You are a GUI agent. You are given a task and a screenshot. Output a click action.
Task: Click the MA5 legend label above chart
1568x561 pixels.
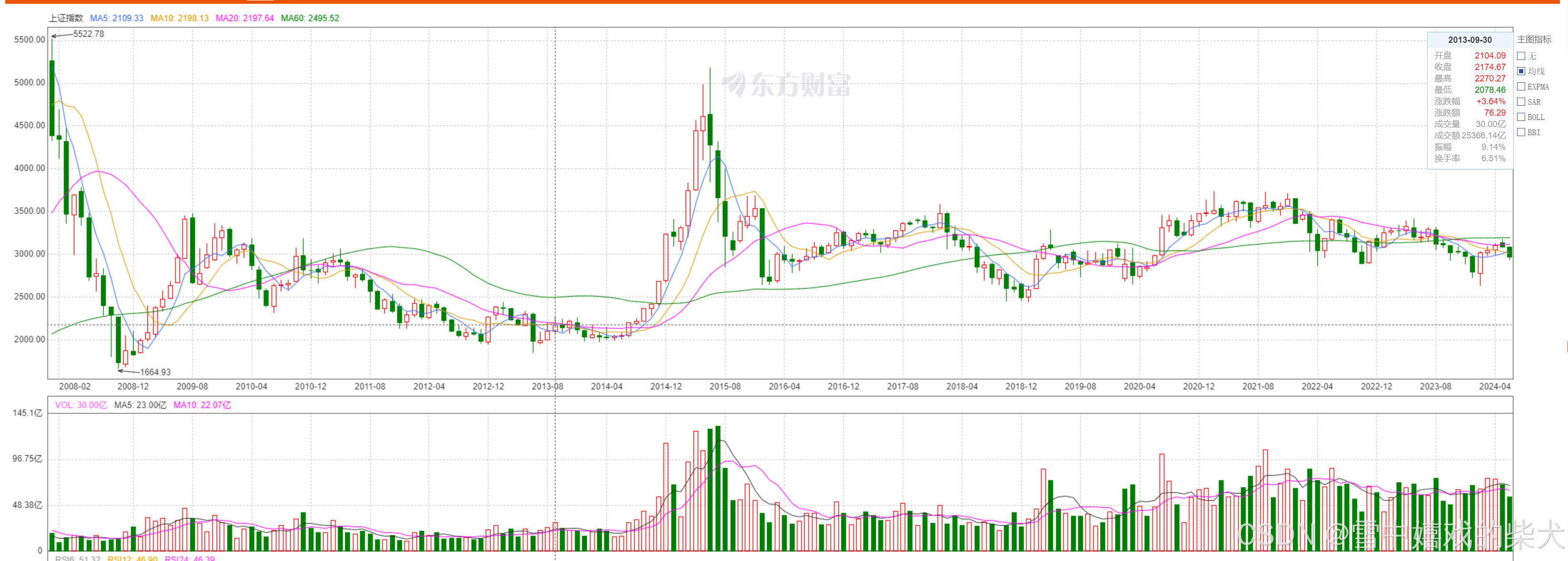pos(116,18)
